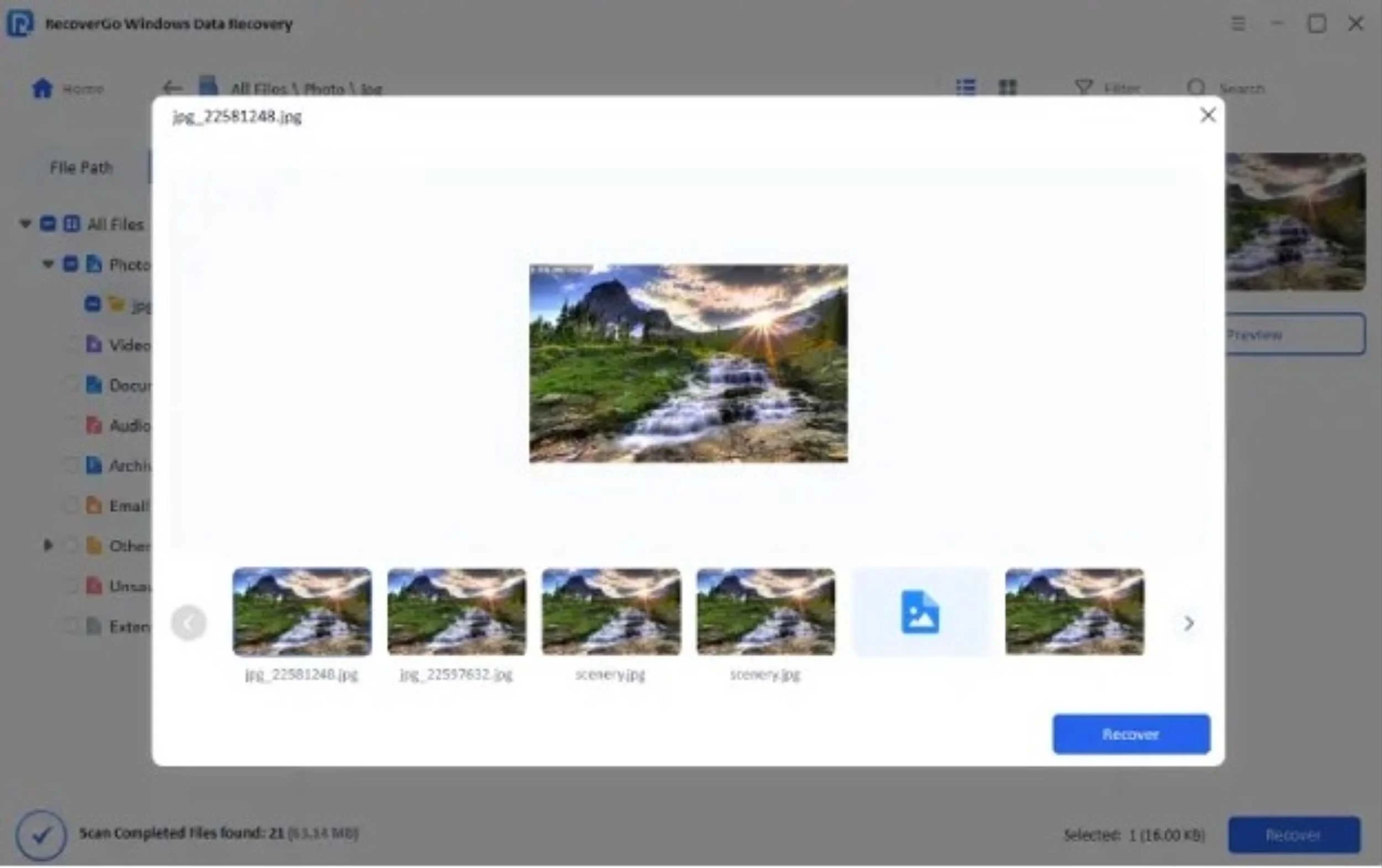Image resolution: width=1382 pixels, height=868 pixels.
Task: Select the File Path tab
Action: [x=81, y=167]
